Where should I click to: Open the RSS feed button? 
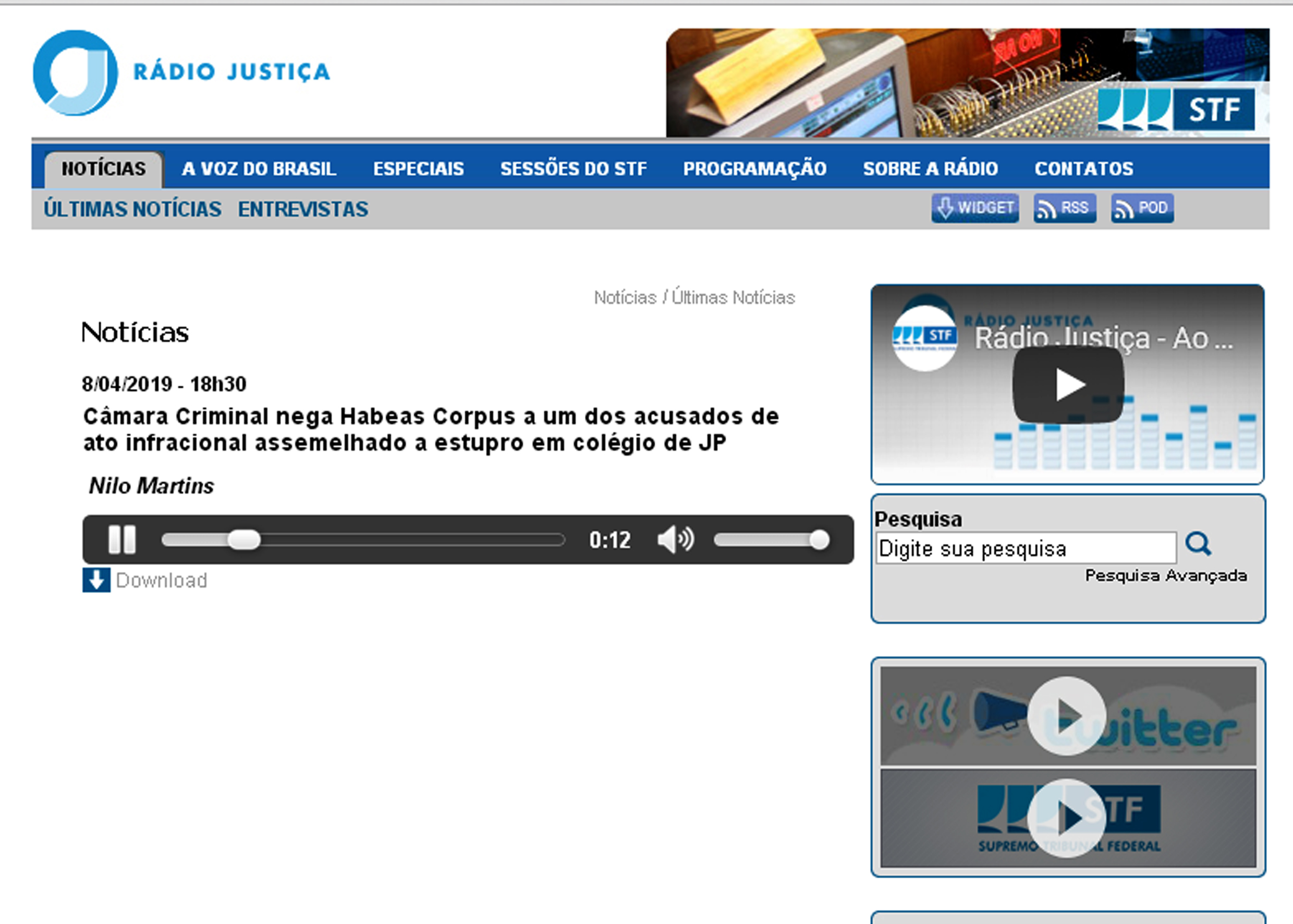pos(1064,208)
